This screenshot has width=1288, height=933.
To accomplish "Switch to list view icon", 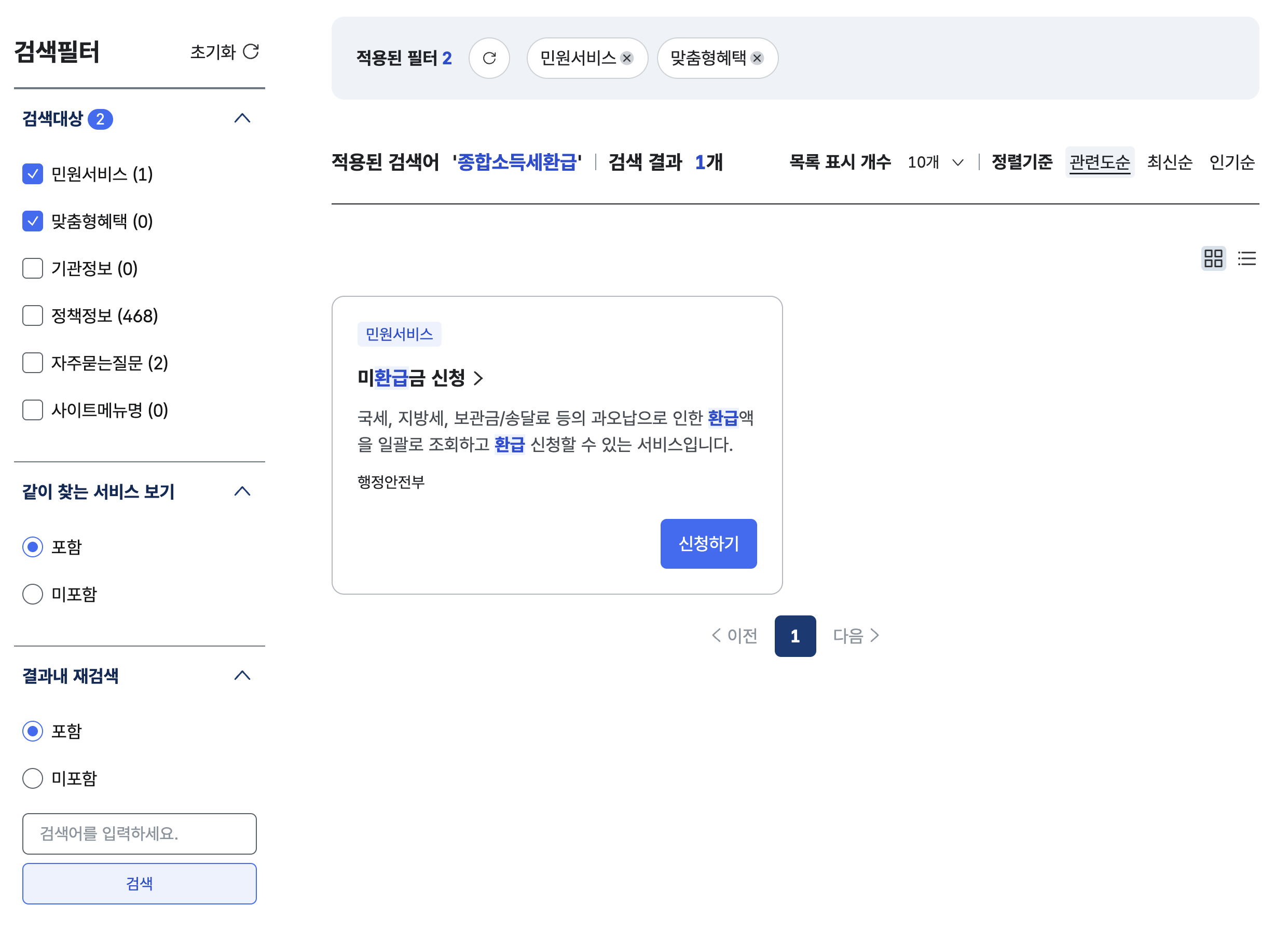I will coord(1246,259).
